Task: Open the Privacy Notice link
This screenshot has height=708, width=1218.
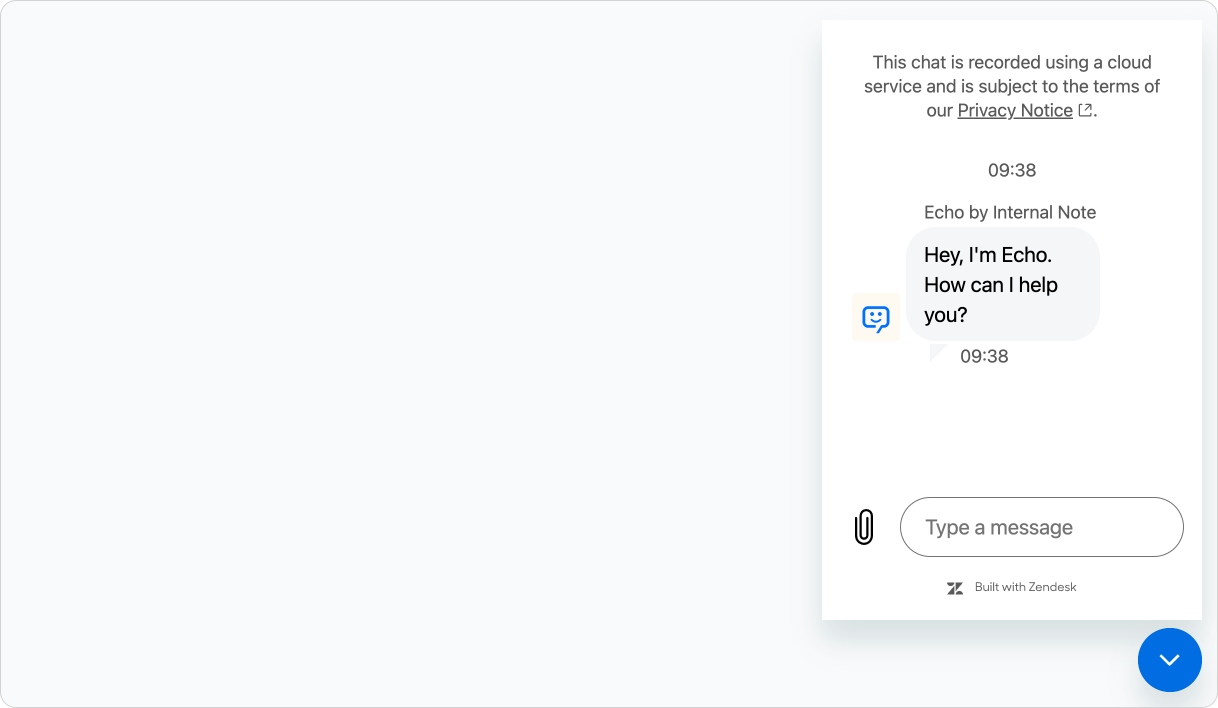Action: pos(1014,111)
